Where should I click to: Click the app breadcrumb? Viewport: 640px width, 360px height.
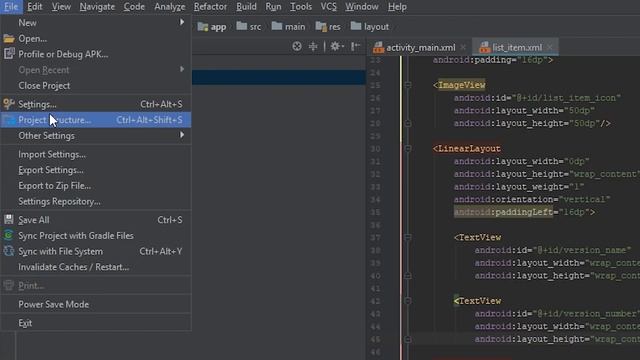pos(212,27)
